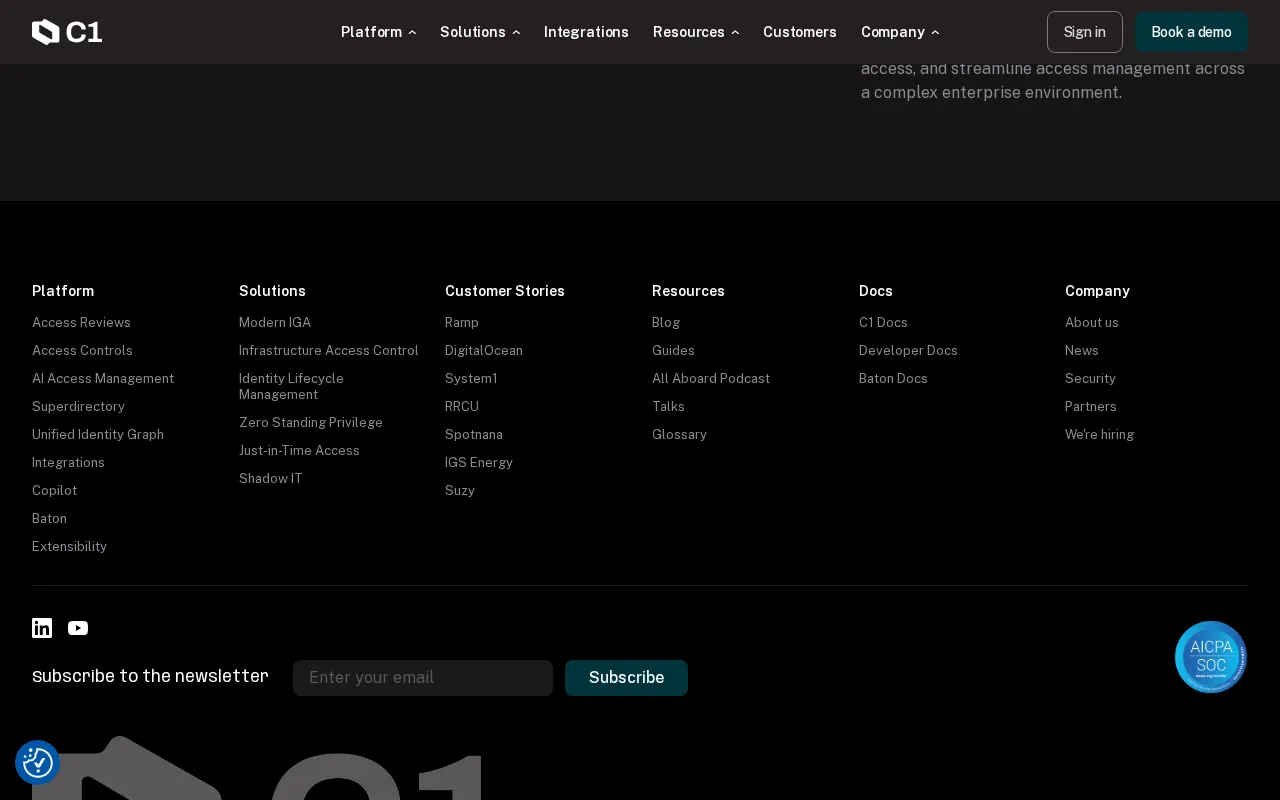1280x800 pixels.
Task: Open C1 Docs link
Action: [x=883, y=322]
